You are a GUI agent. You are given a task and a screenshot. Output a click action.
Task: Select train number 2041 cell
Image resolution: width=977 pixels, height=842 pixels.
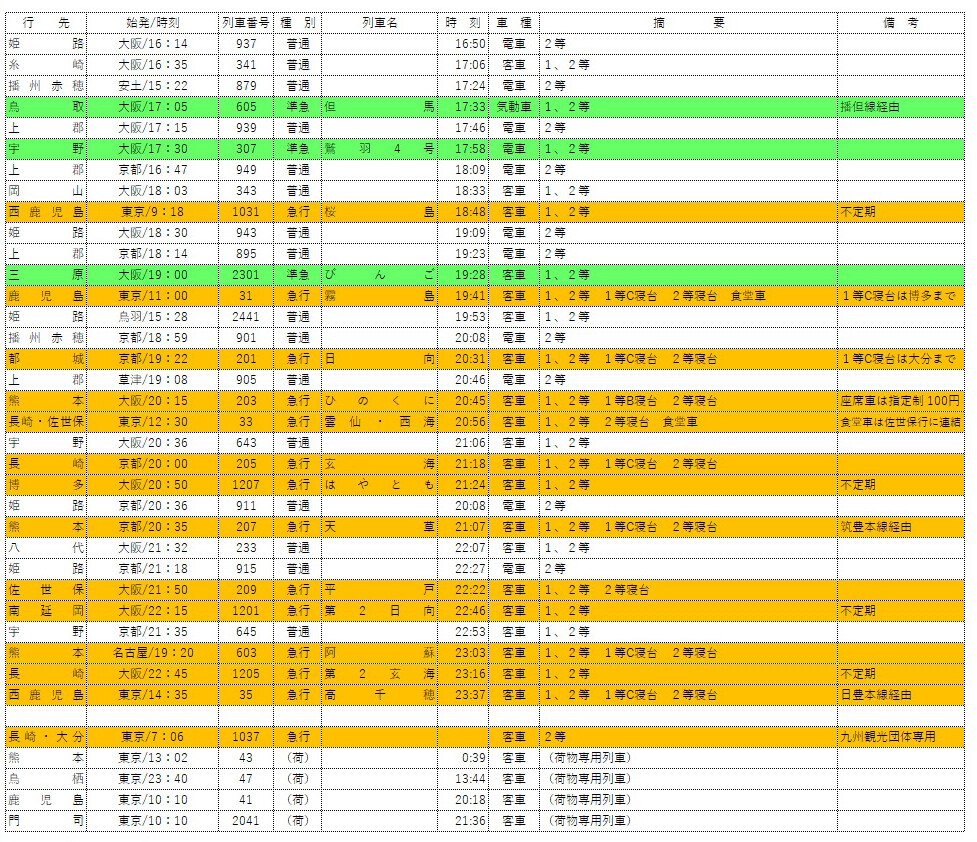point(246,821)
